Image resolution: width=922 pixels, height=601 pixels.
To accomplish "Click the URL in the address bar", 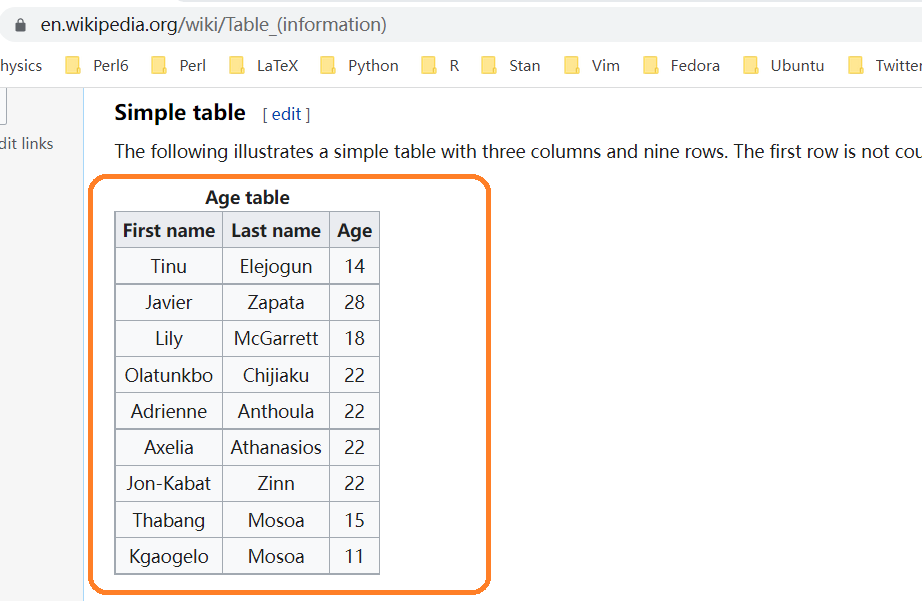I will pos(213,25).
